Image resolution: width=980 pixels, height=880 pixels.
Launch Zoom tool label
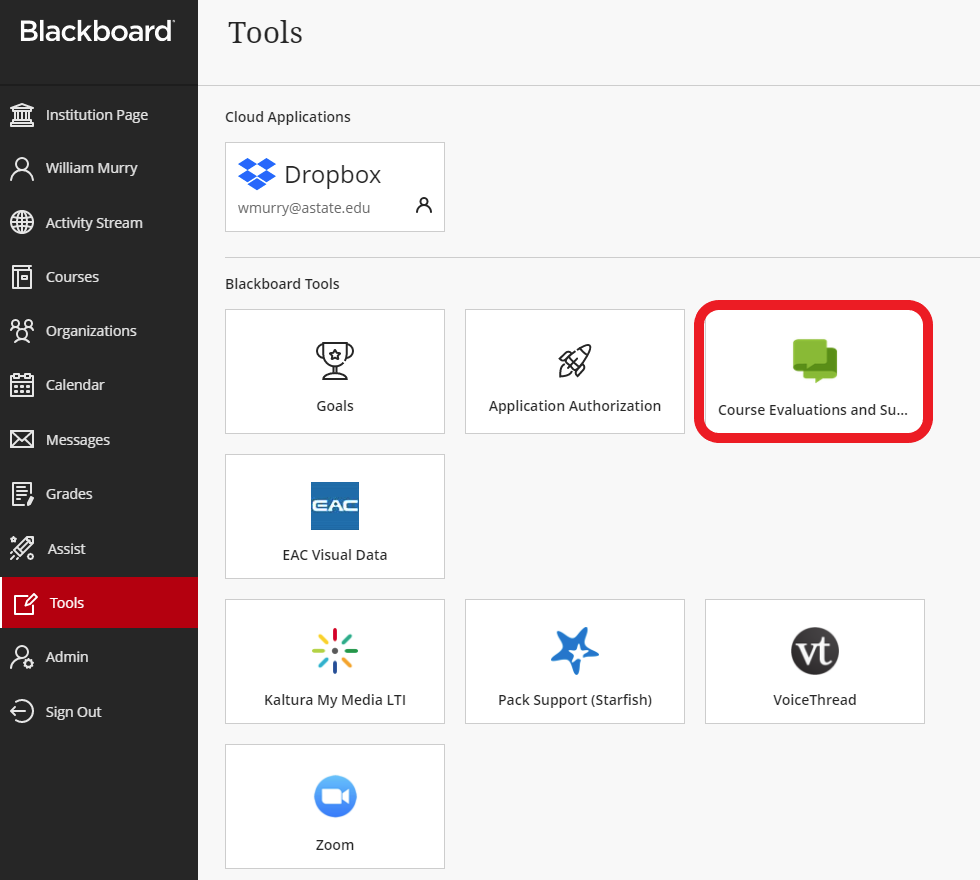click(x=335, y=845)
